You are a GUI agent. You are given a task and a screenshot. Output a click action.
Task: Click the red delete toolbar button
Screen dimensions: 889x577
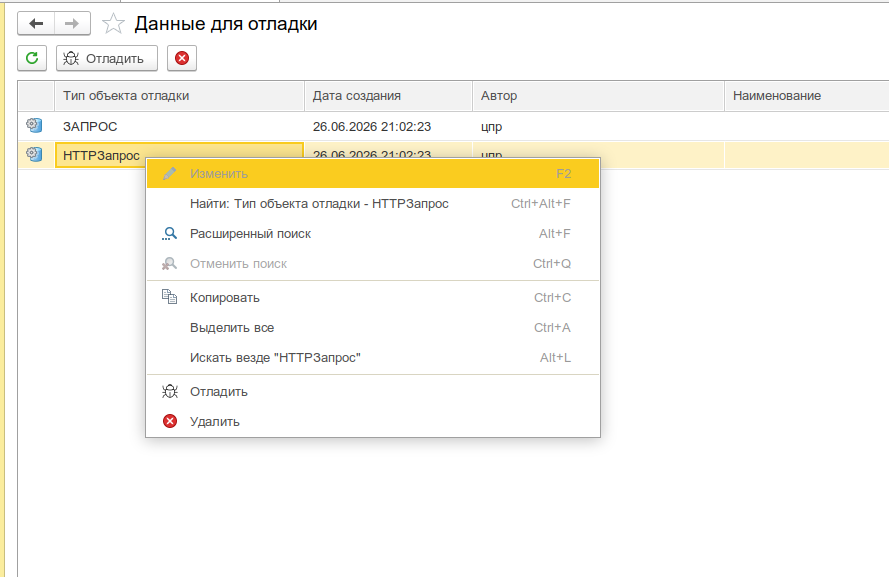point(182,58)
